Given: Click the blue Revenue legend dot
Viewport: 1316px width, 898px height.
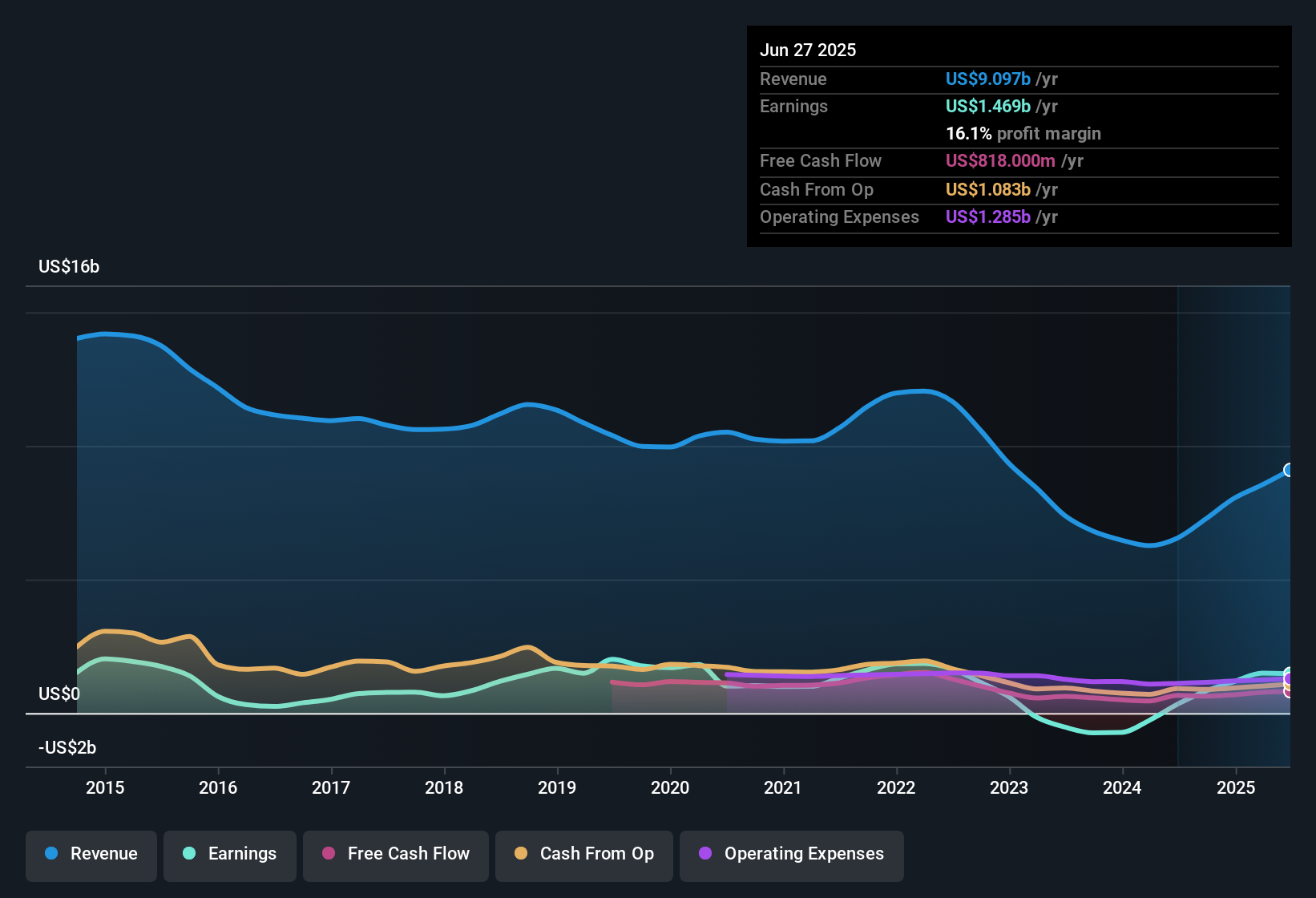Looking at the screenshot, I should [51, 853].
